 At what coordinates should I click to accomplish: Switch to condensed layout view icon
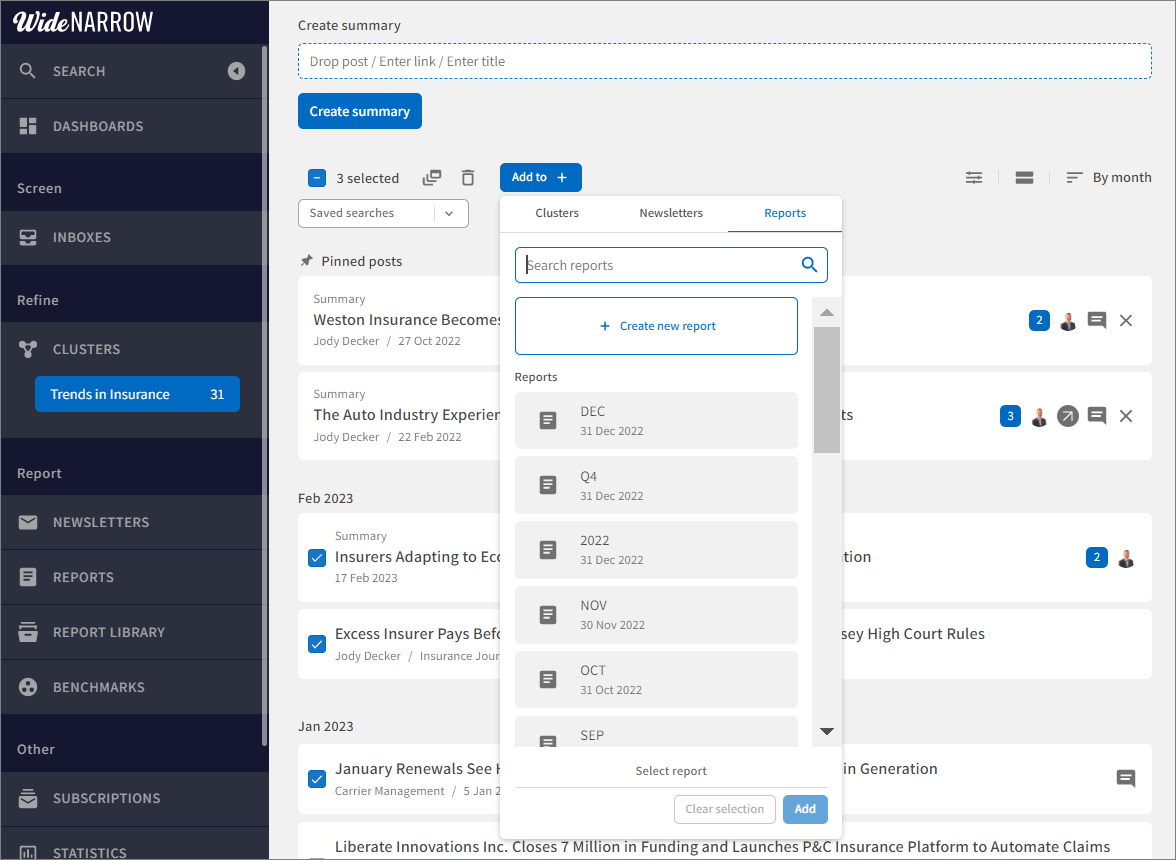point(1024,177)
